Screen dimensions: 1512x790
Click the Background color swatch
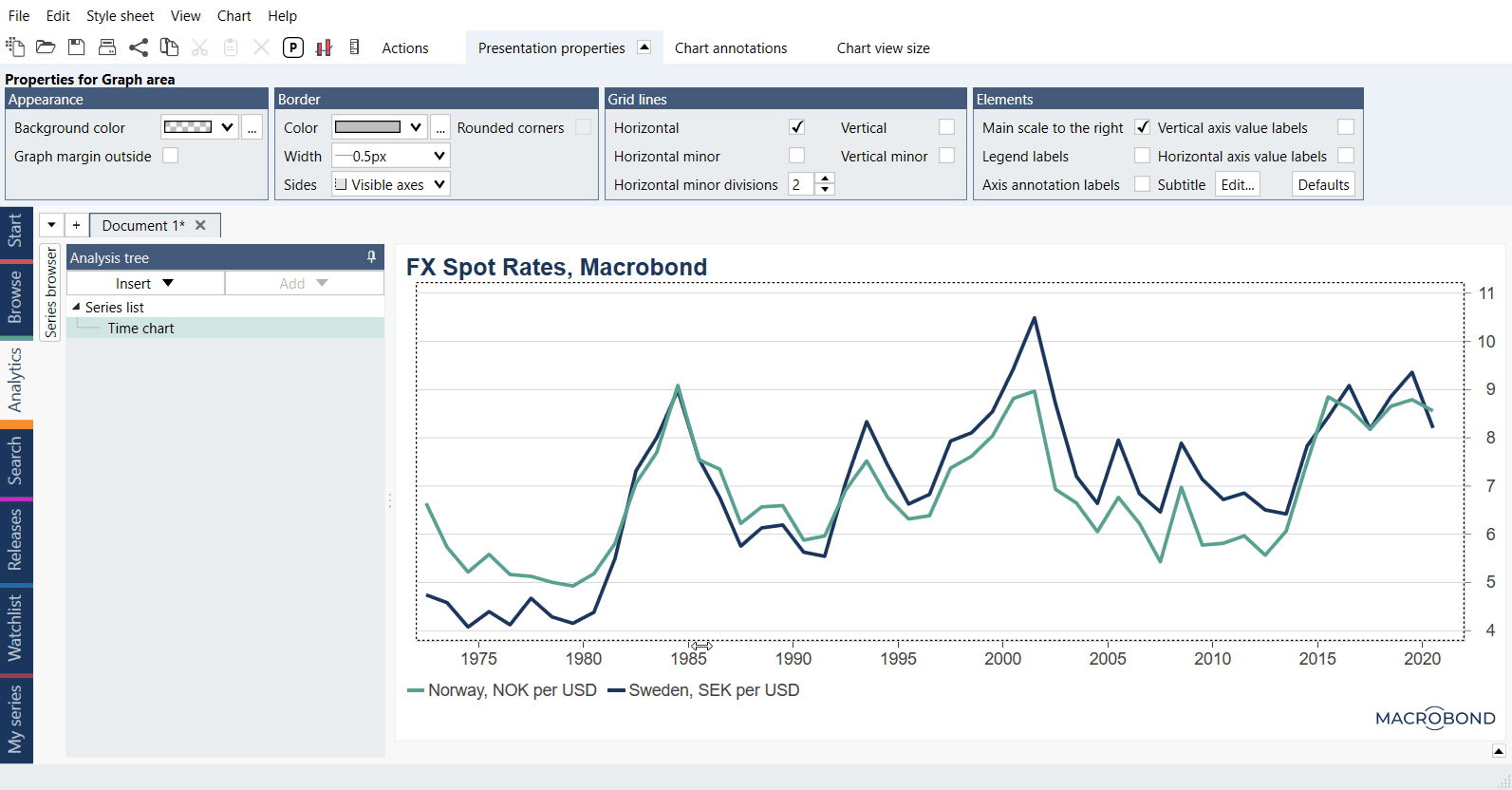(x=188, y=127)
